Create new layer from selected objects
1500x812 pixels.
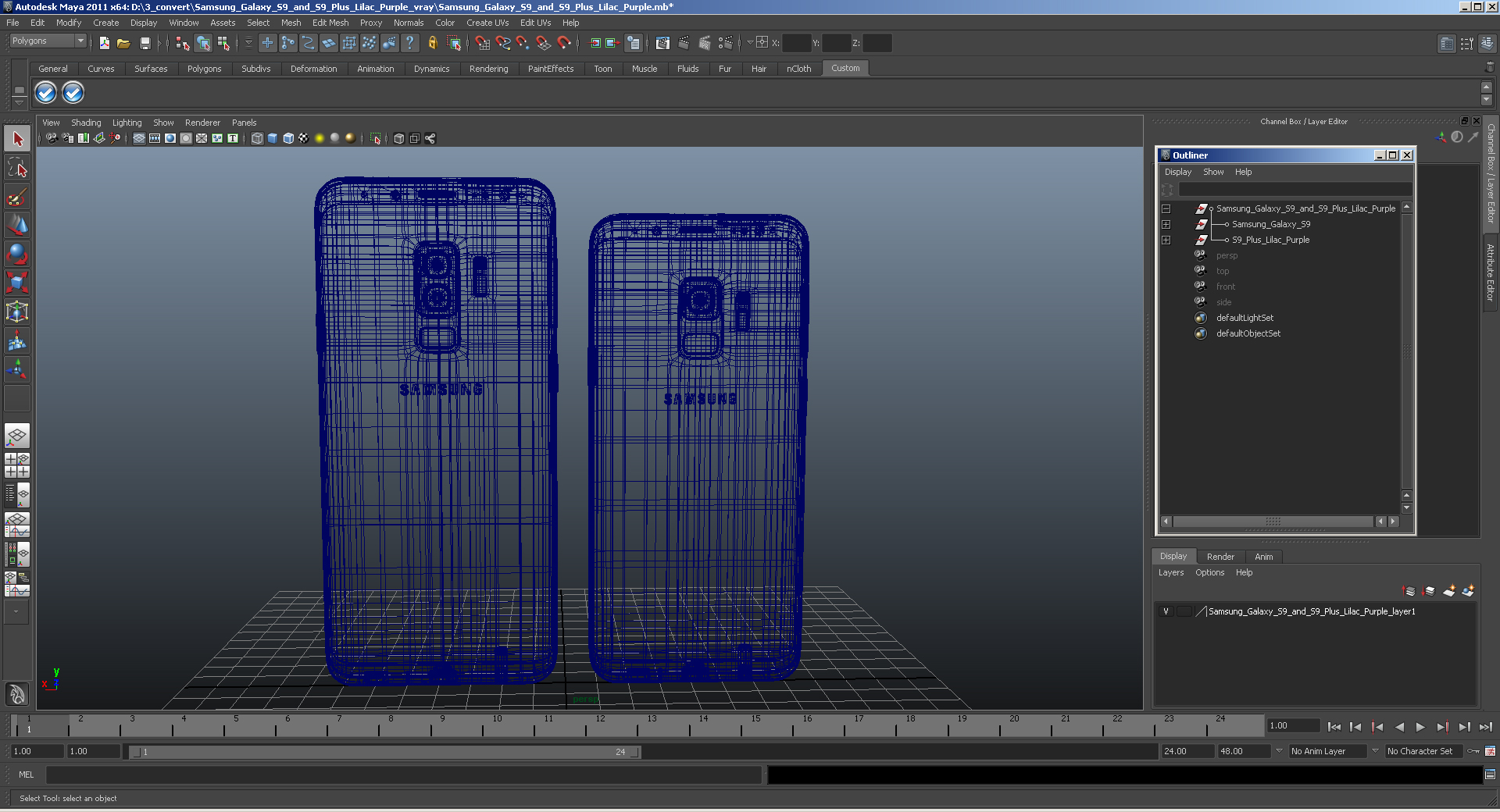click(1468, 591)
